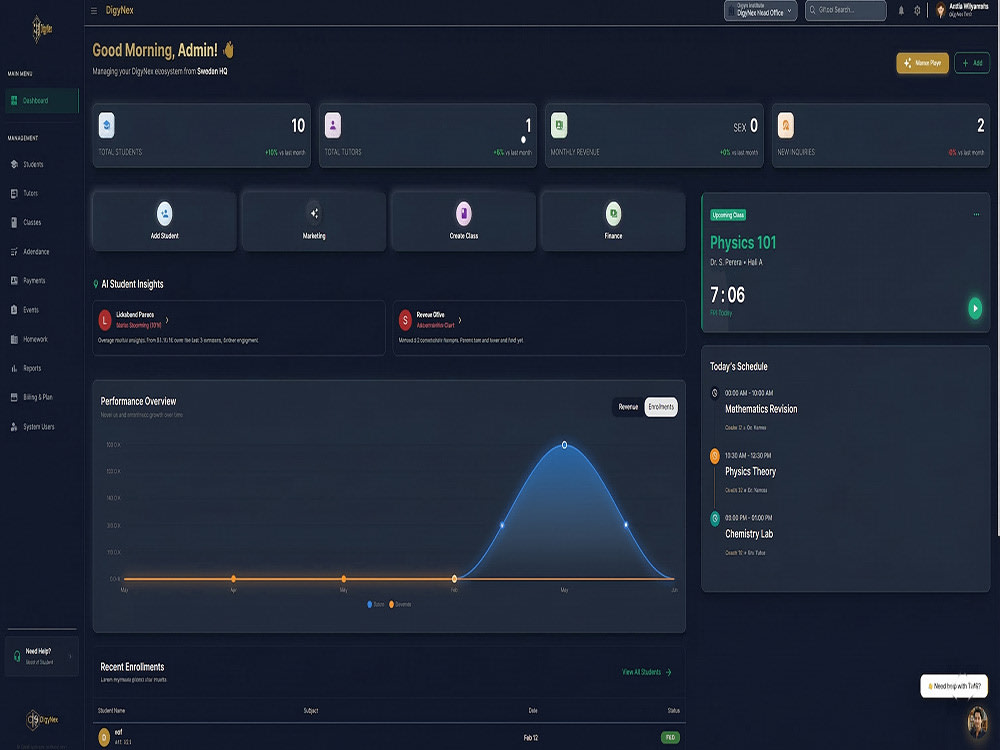This screenshot has width=1000, height=750.
Task: Click the DigyNex logo in the sidebar header
Action: tap(42, 29)
